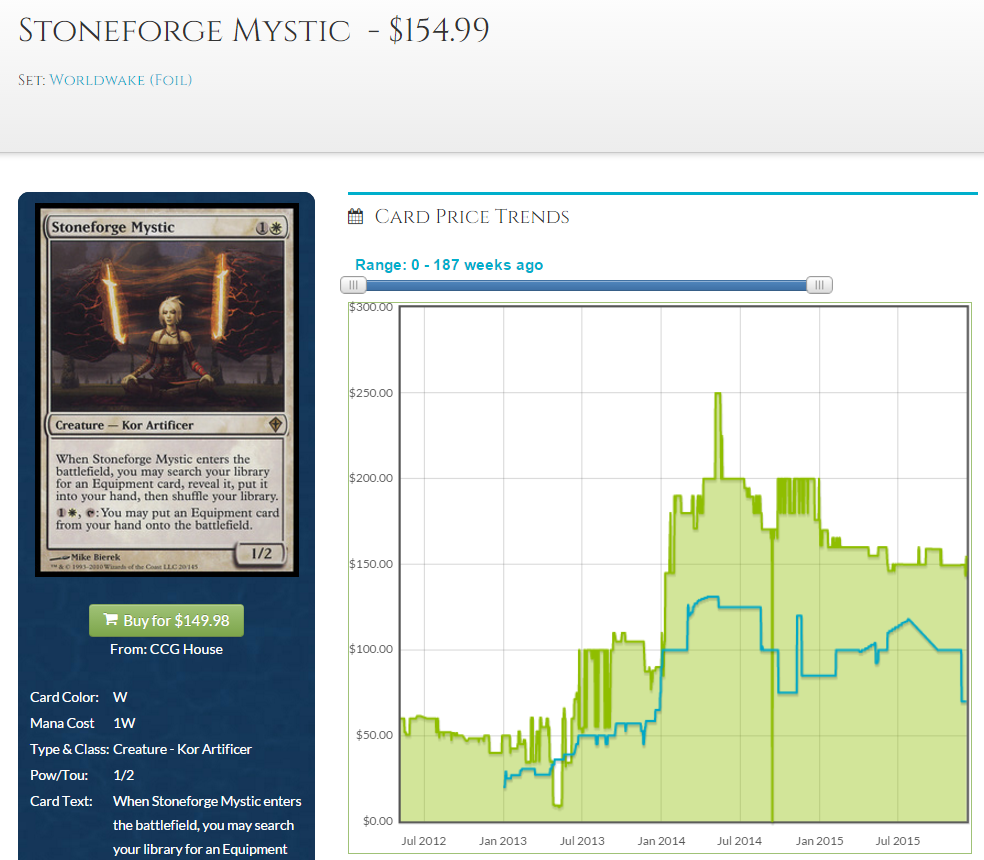Click the shopping cart icon on Buy button

click(x=110, y=620)
